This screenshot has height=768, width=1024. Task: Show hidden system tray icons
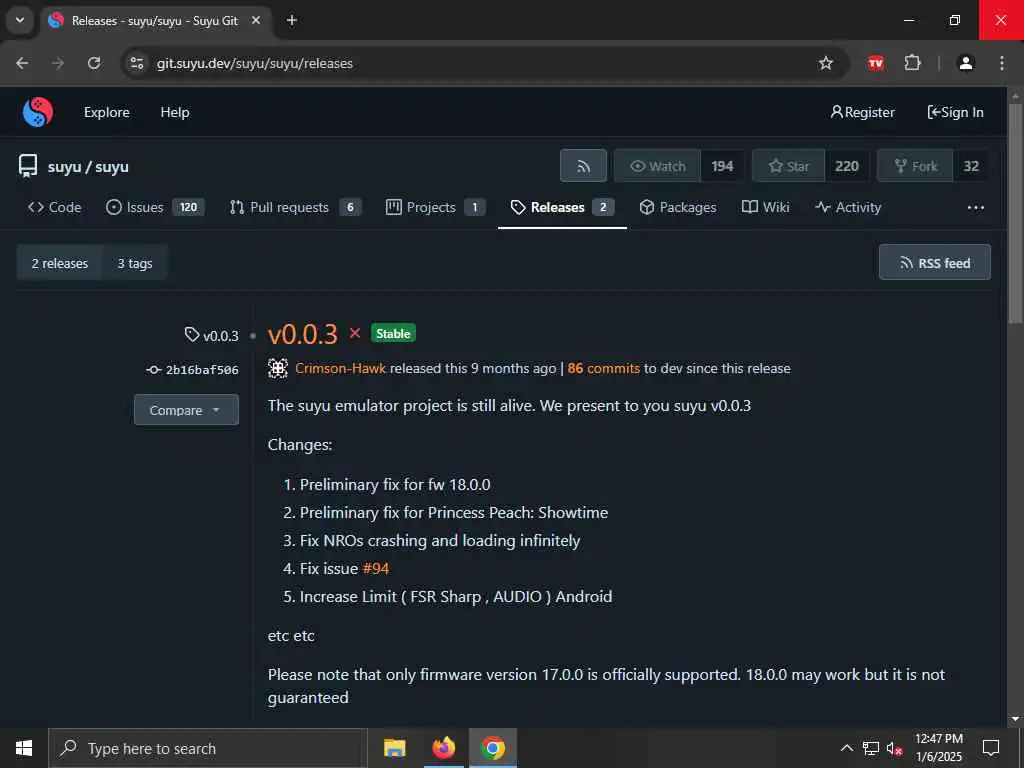(846, 748)
